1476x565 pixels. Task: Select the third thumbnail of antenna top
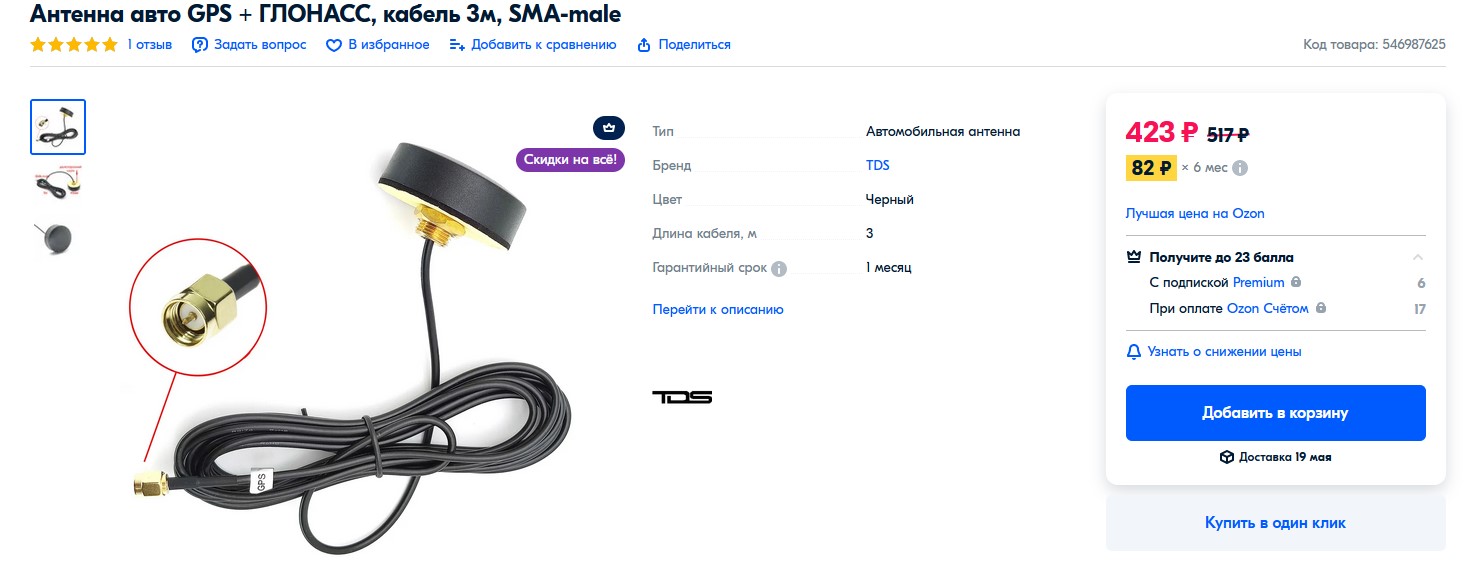pyautogui.click(x=58, y=238)
